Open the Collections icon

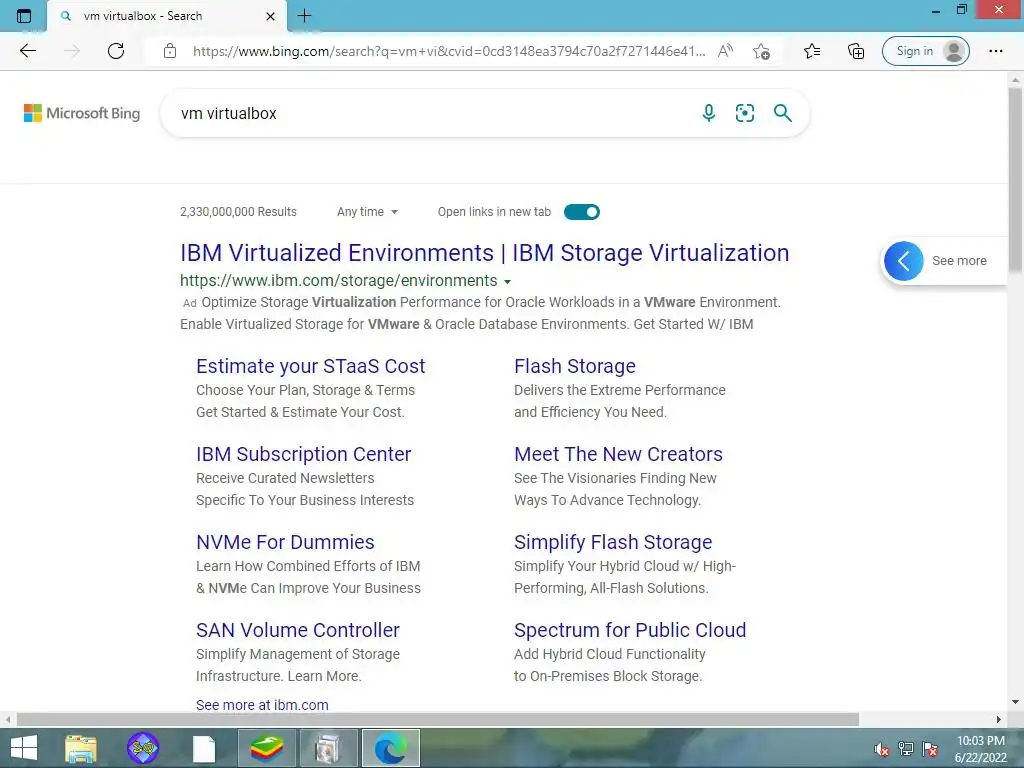(856, 51)
